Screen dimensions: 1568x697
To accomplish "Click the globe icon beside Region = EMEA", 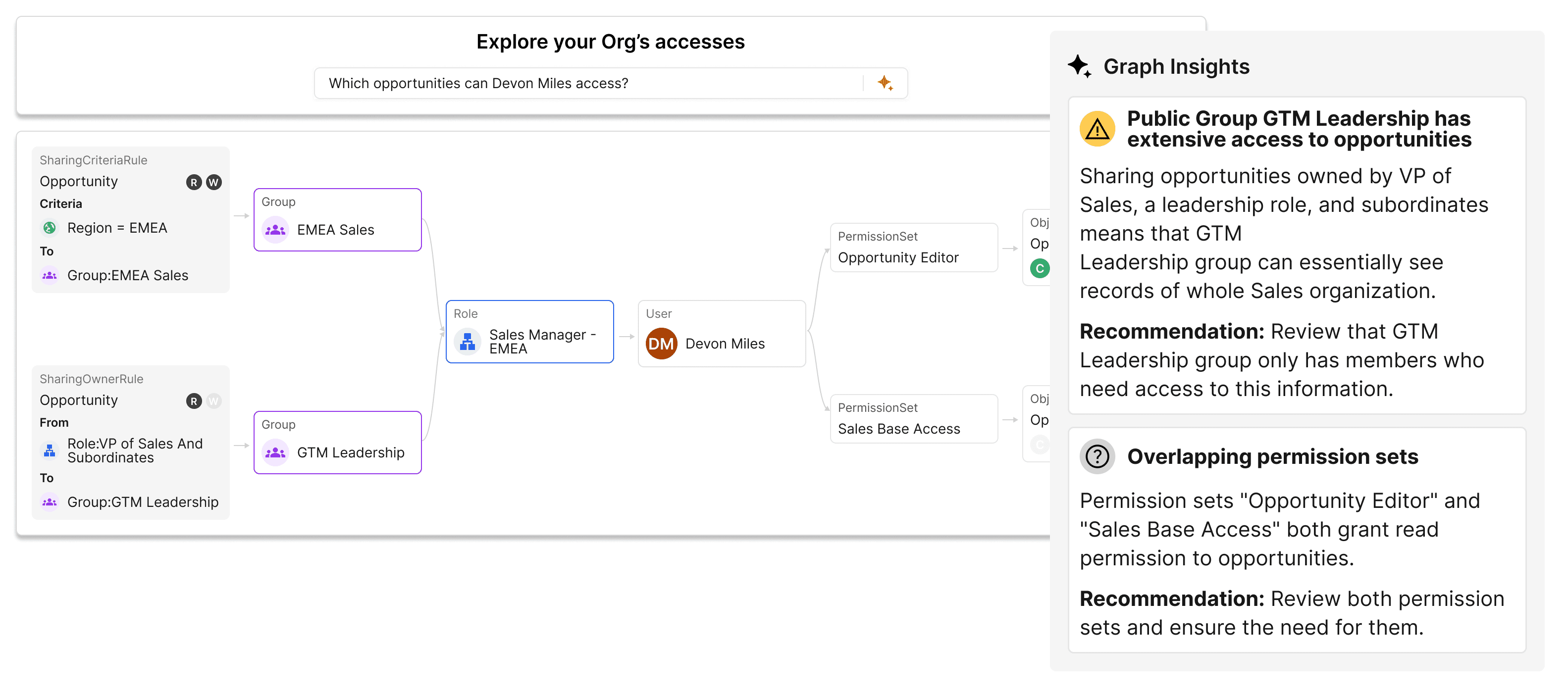I will coord(50,228).
